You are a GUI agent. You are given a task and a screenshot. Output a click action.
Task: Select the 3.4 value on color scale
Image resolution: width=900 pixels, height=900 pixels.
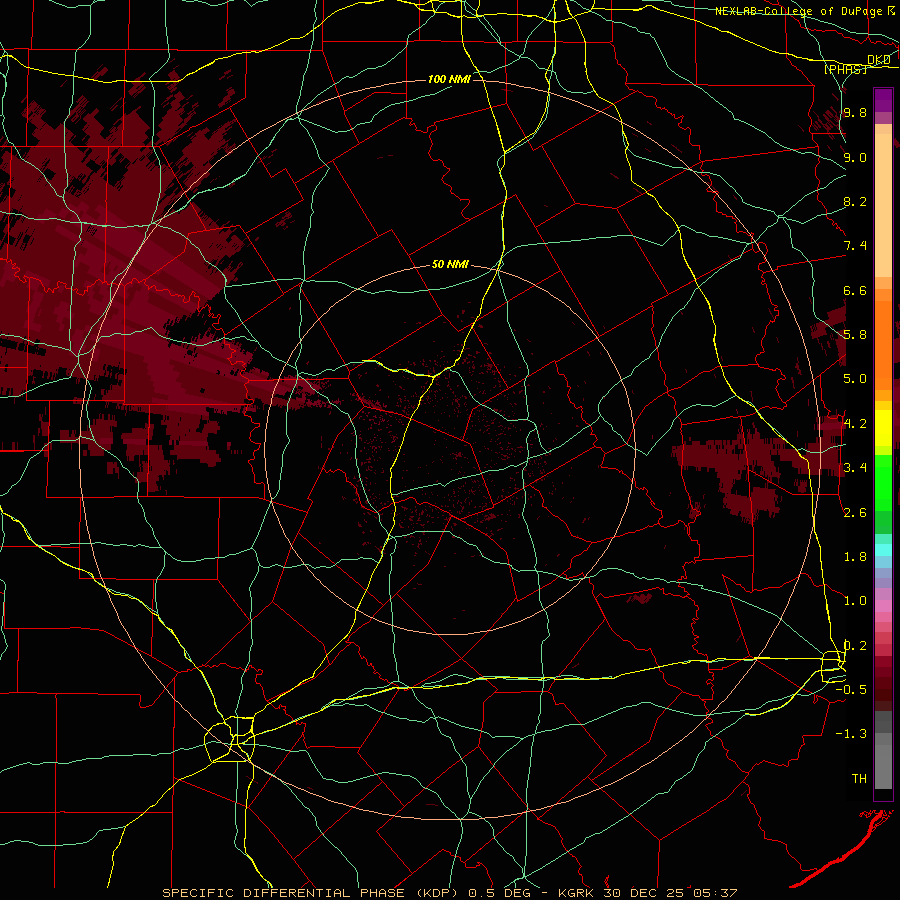[855, 468]
